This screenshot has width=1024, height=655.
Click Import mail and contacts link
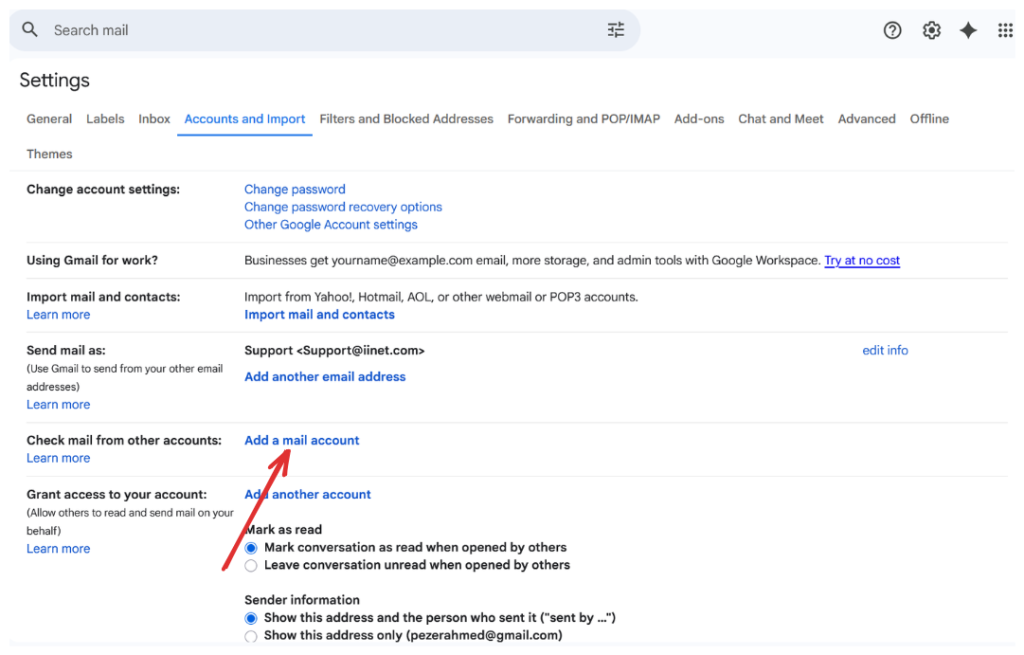(x=319, y=314)
